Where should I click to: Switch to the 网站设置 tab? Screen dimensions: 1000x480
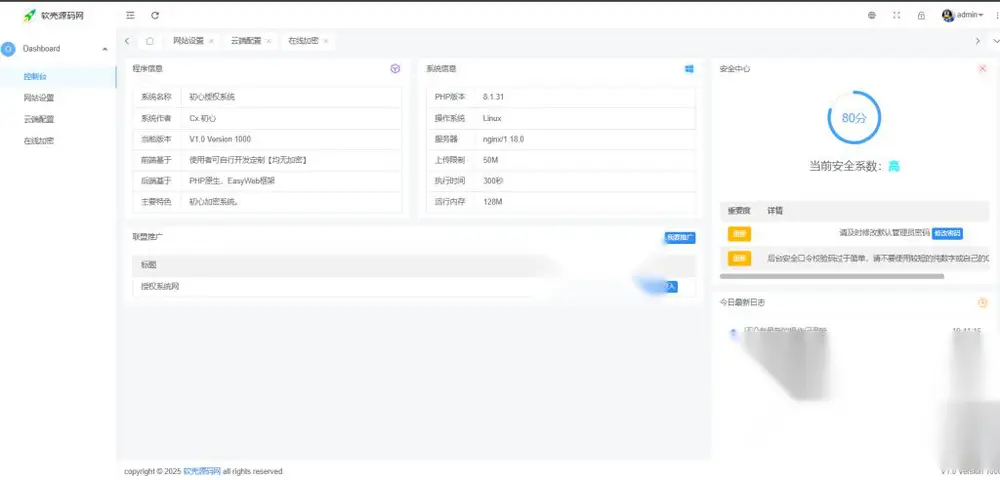pos(188,41)
